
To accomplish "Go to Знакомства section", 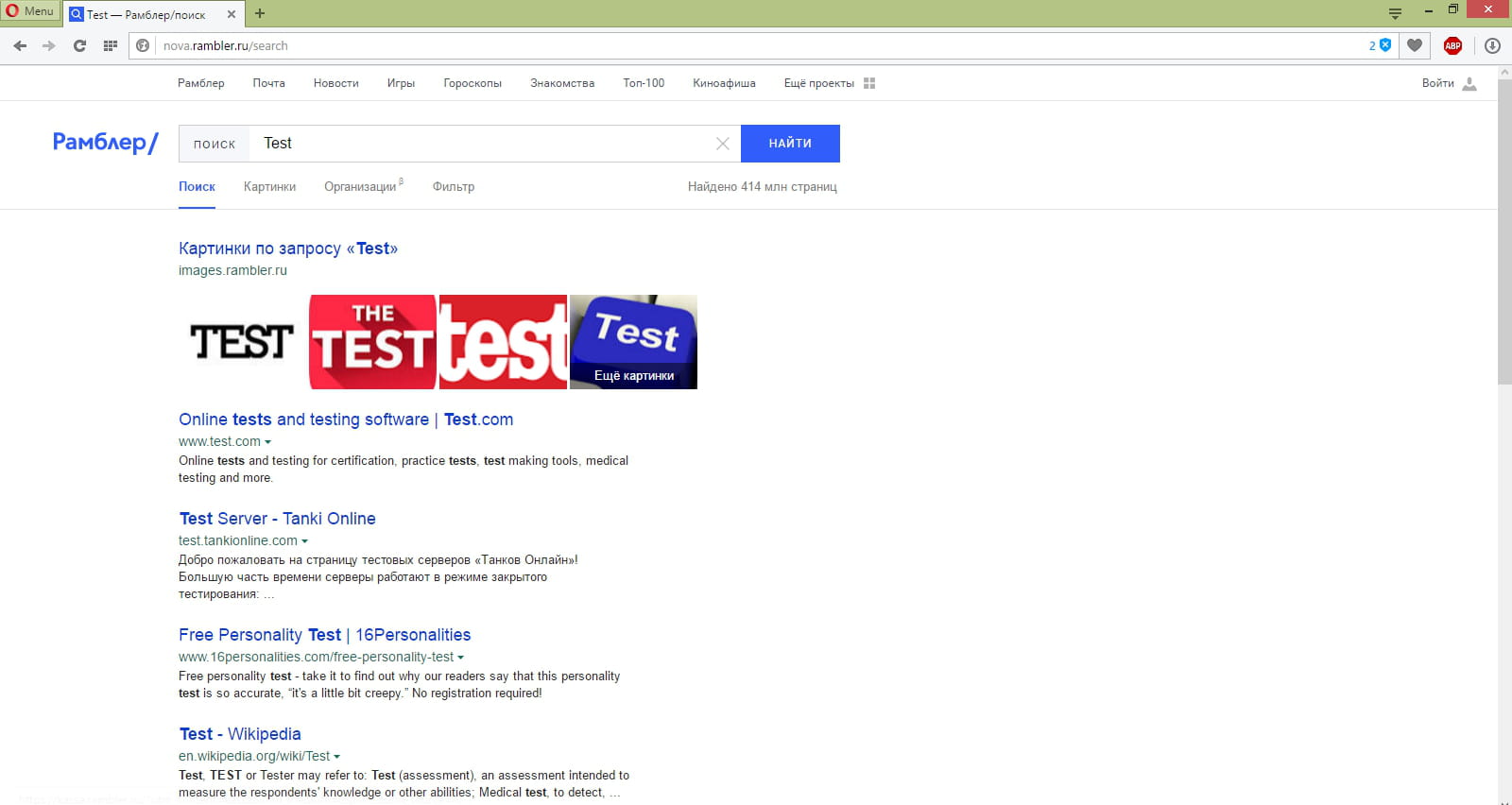I will point(562,83).
